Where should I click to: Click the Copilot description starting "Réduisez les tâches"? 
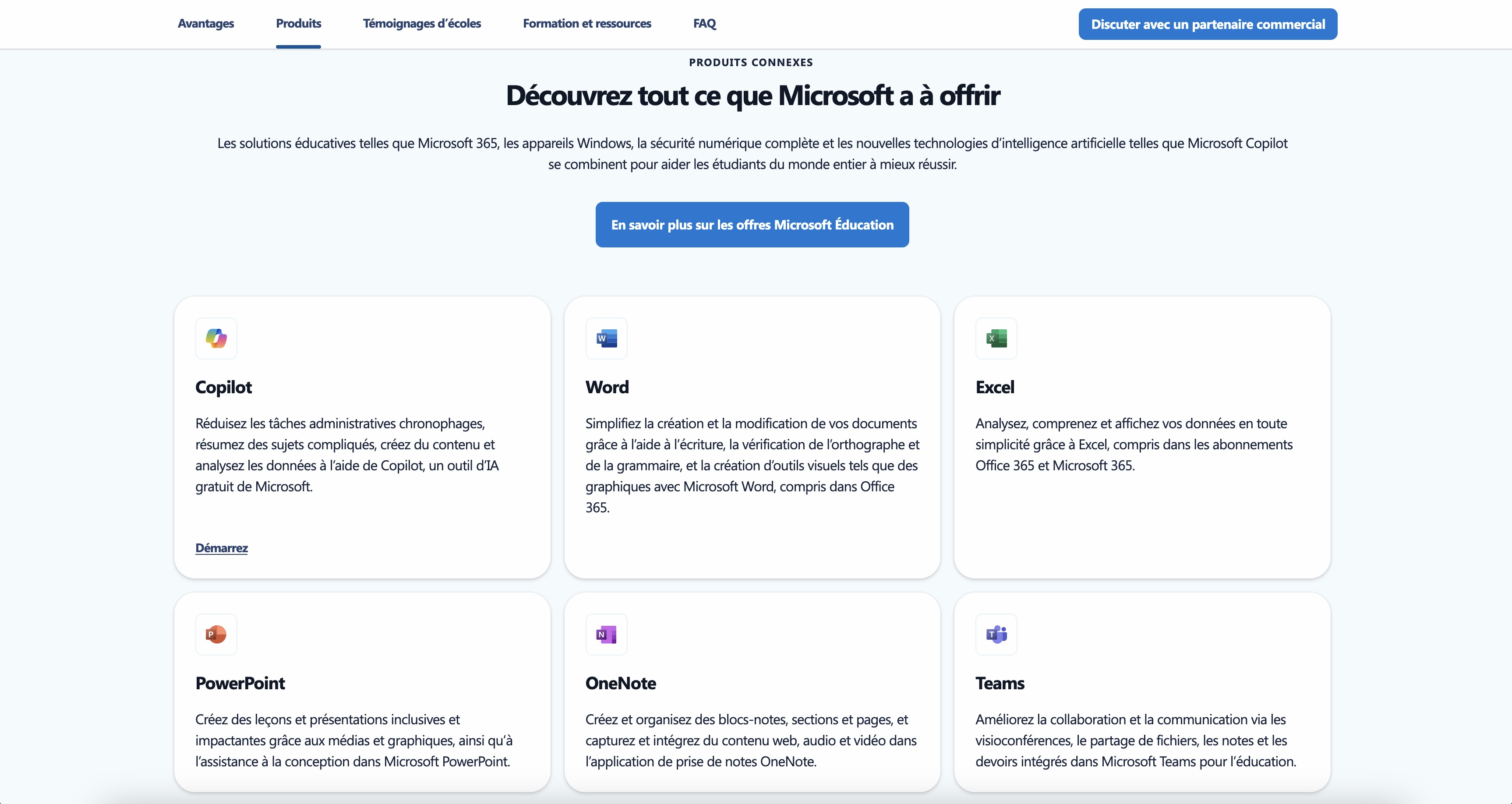[347, 455]
